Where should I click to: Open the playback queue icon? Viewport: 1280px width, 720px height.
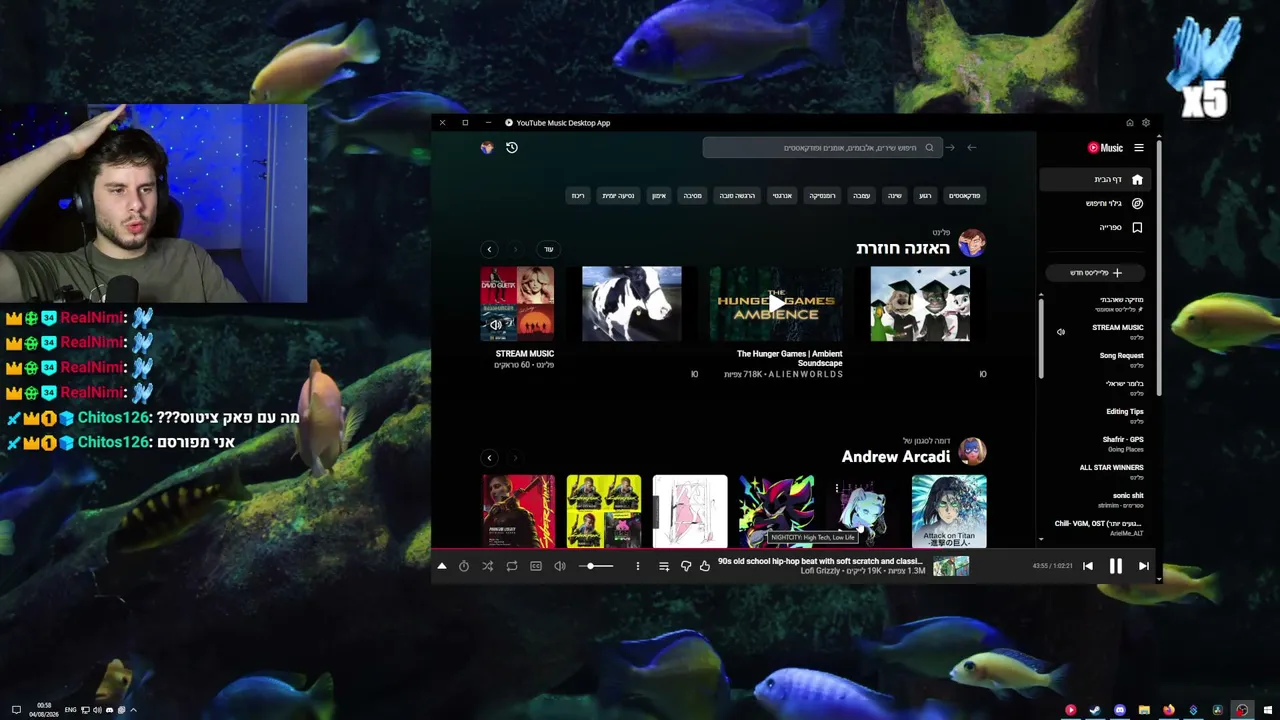click(664, 566)
